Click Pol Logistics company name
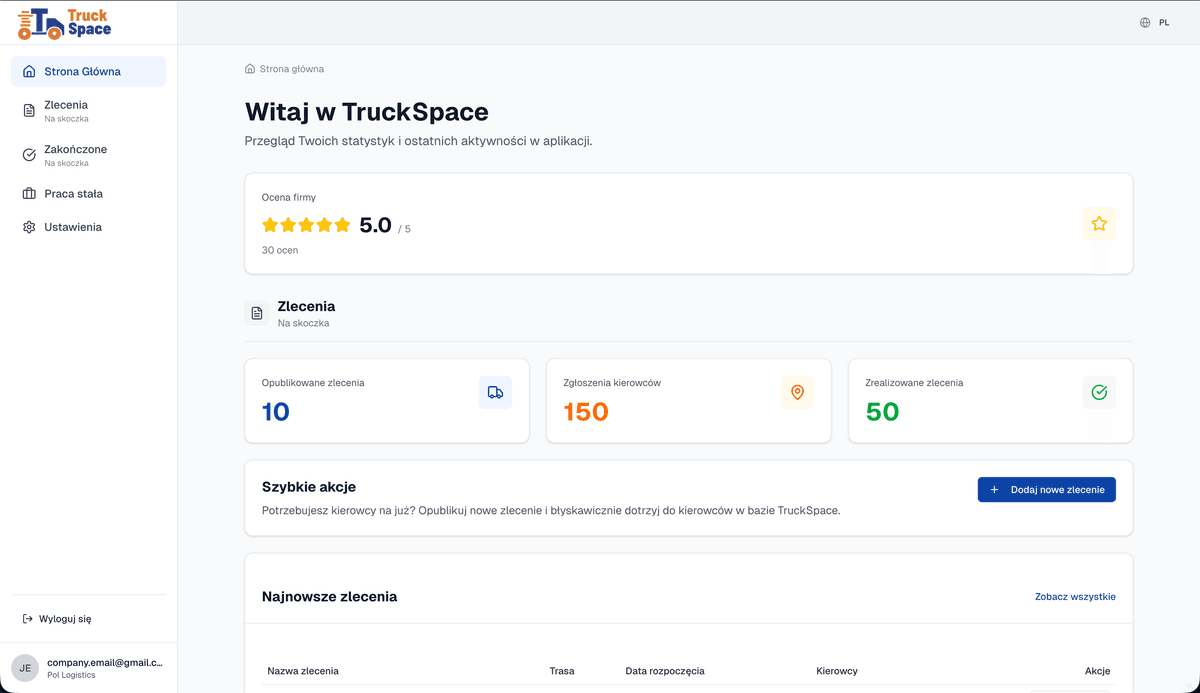 (x=71, y=675)
